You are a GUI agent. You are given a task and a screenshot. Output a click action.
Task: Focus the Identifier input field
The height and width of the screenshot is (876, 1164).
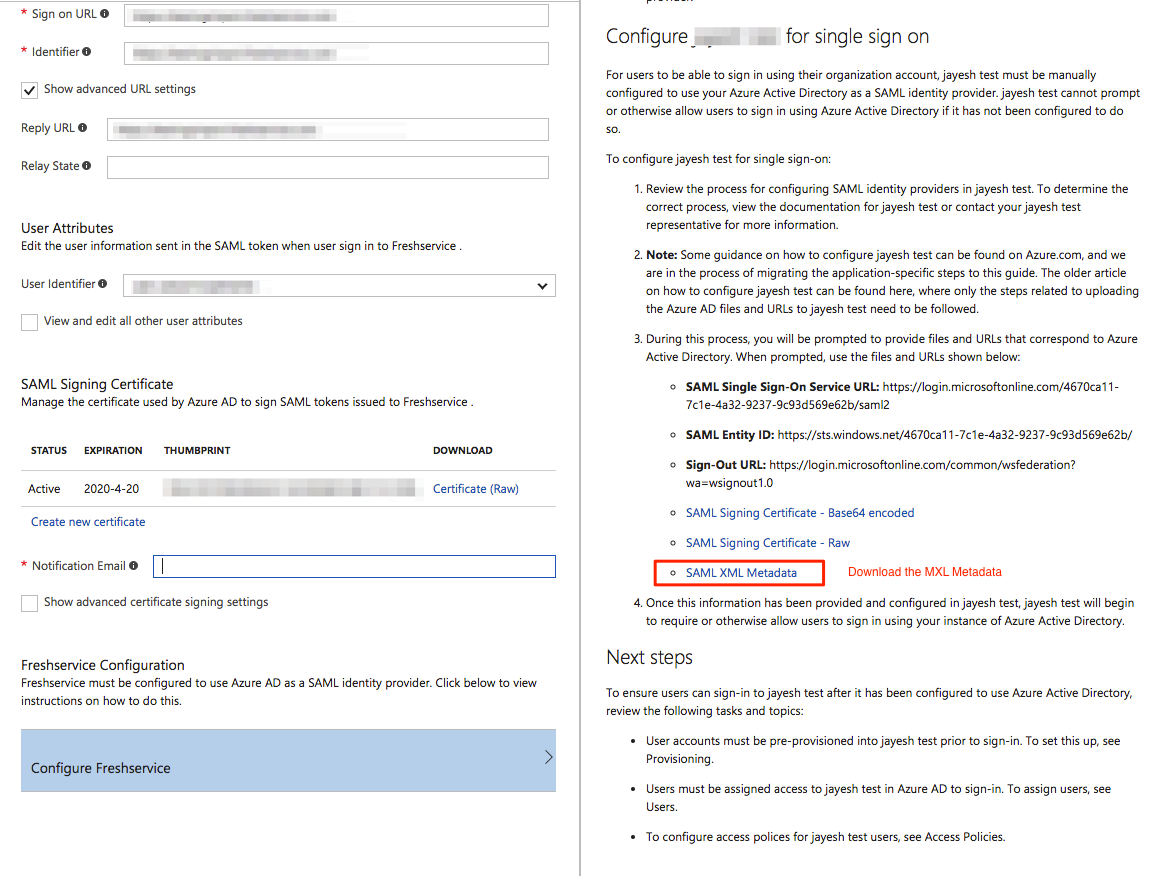[x=336, y=53]
